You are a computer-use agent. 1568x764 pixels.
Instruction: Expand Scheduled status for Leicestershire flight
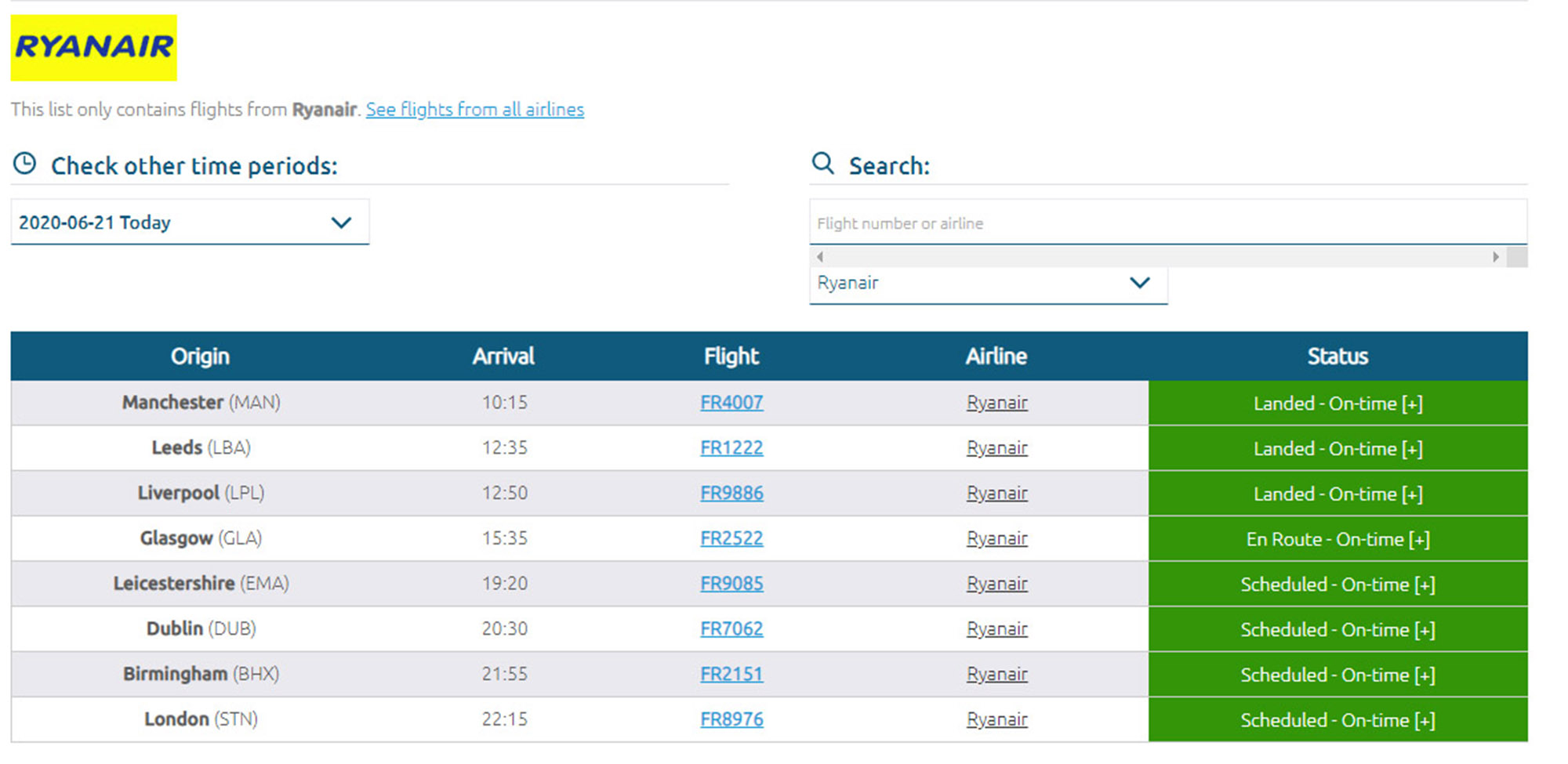point(1338,585)
